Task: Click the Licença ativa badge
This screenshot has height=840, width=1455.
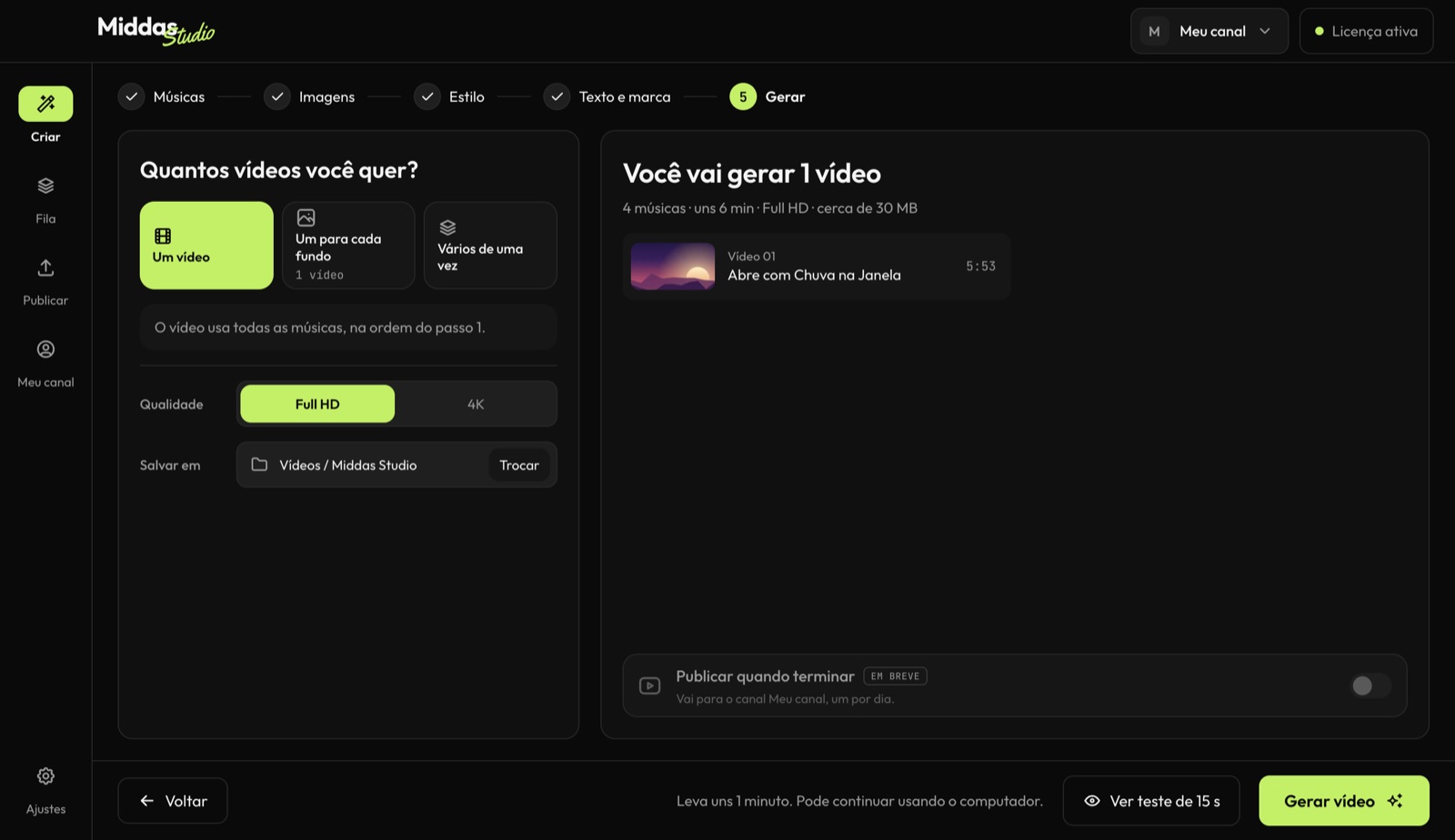Action: click(1366, 31)
